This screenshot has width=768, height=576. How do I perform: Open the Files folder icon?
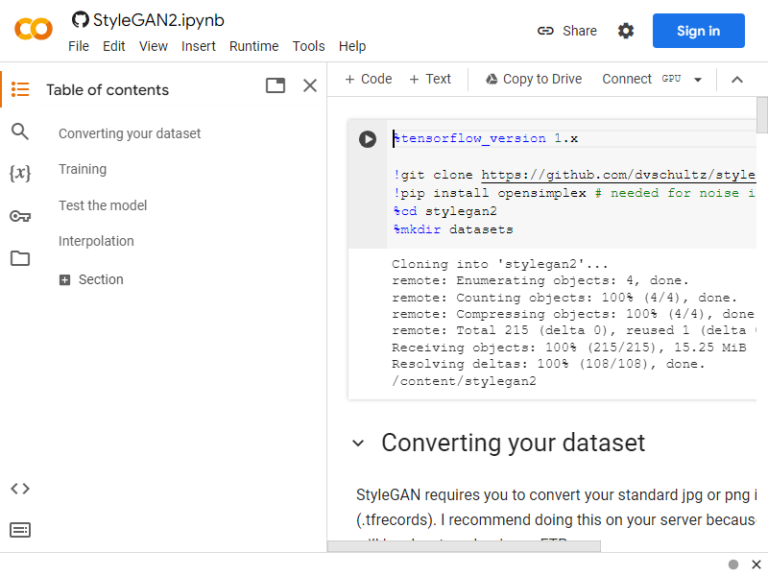coord(20,258)
